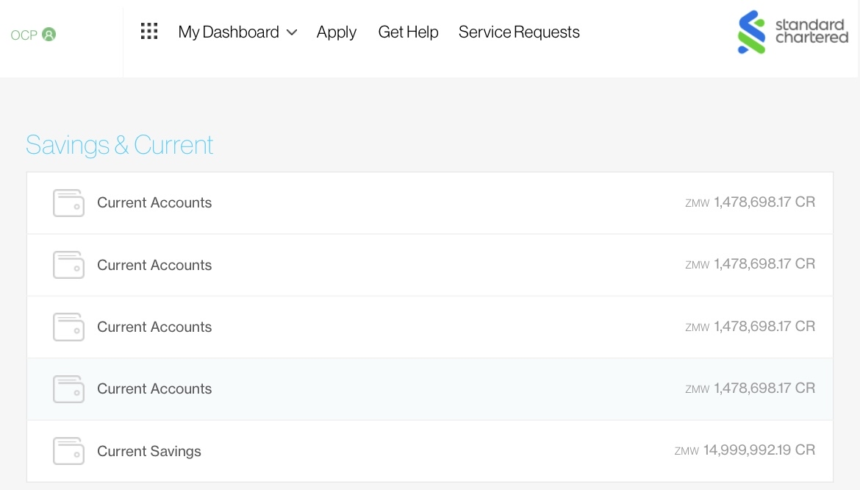Click wallet icon of second Current Accounts row

pos(68,265)
